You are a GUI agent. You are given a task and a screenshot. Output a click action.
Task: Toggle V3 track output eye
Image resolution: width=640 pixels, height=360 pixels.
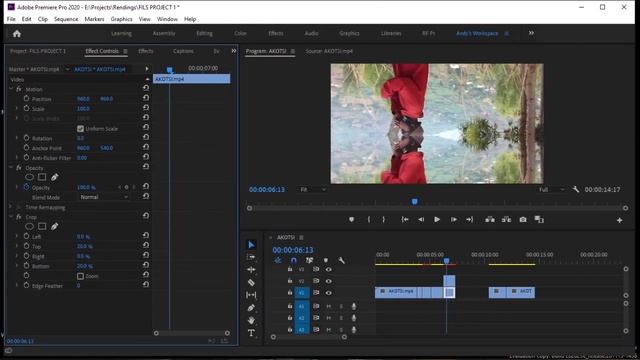[329, 269]
